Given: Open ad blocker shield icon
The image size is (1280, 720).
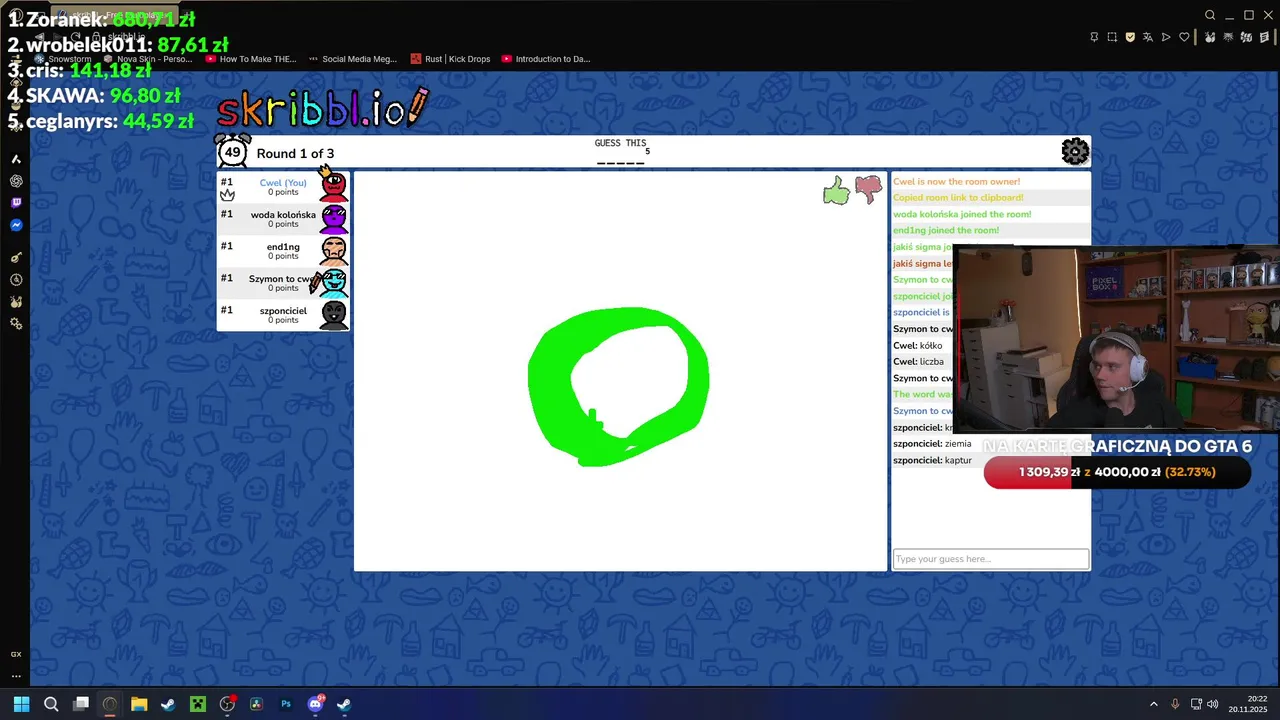Looking at the screenshot, I should (1130, 37).
